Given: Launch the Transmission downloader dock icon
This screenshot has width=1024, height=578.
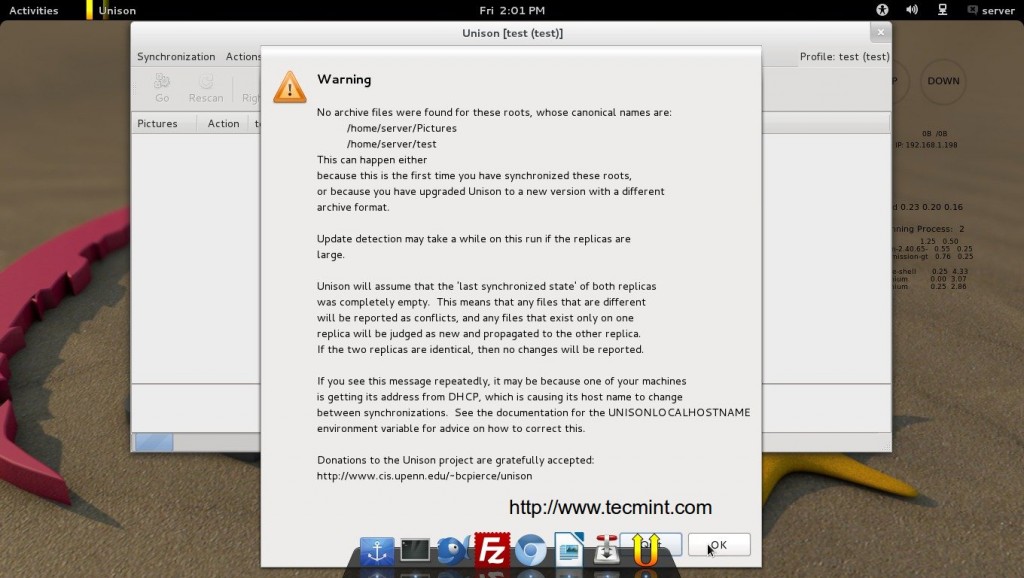Looking at the screenshot, I should tap(606, 549).
